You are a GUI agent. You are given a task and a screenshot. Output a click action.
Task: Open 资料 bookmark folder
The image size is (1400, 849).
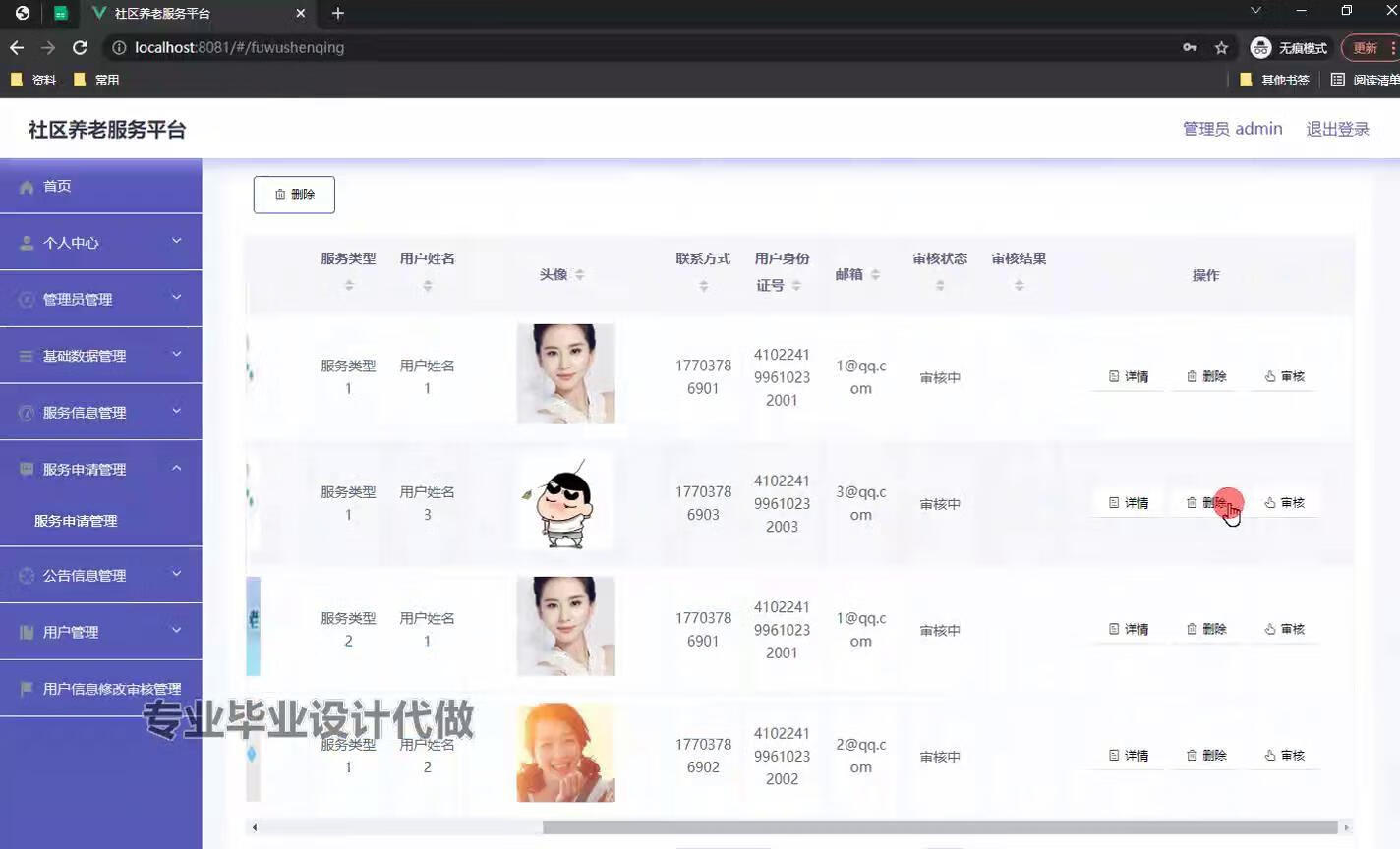33,80
